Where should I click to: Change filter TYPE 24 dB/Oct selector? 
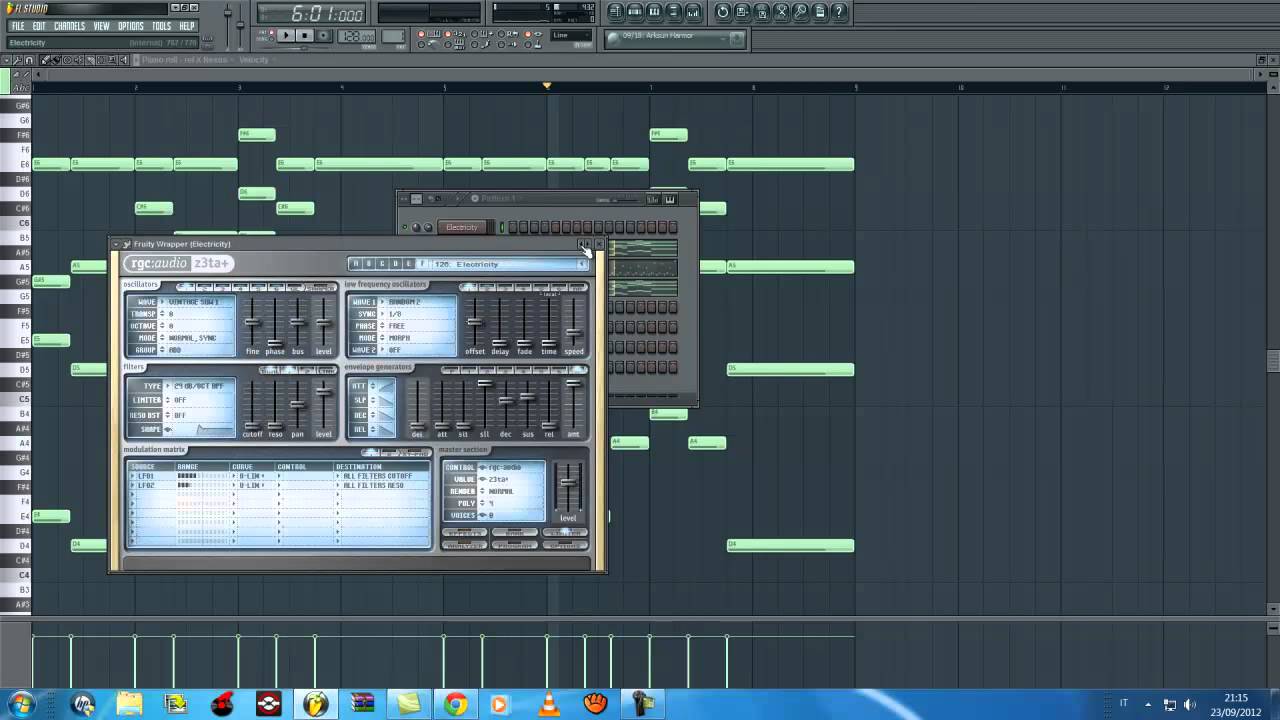198,386
